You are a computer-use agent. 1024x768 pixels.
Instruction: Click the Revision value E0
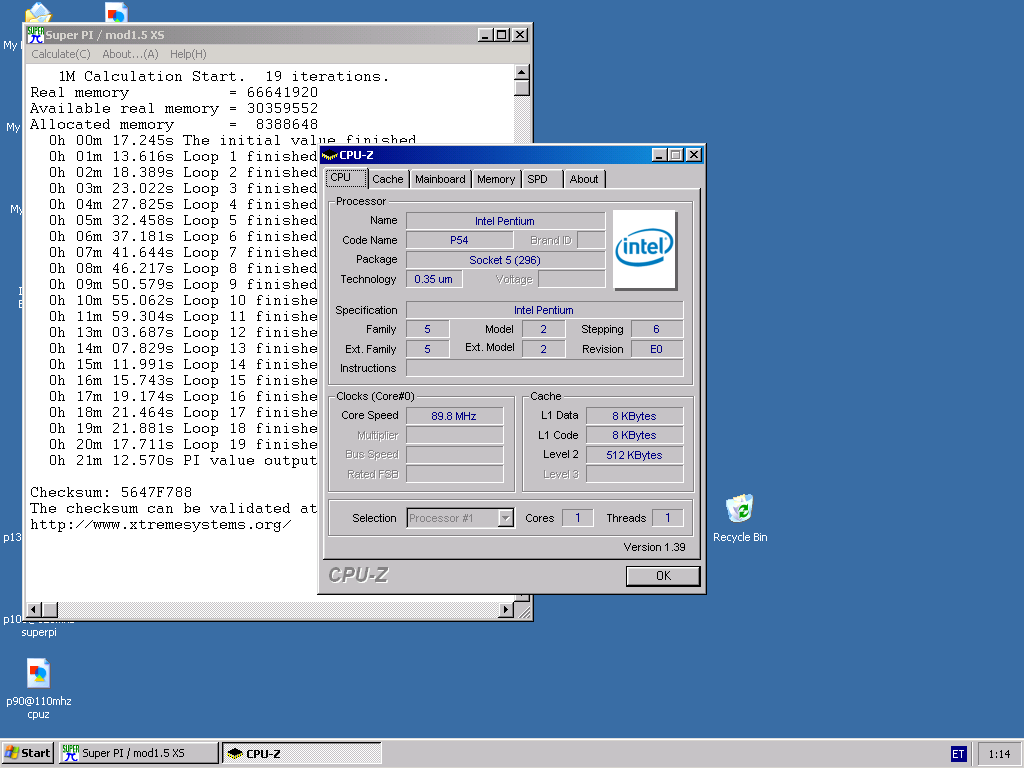(657, 349)
